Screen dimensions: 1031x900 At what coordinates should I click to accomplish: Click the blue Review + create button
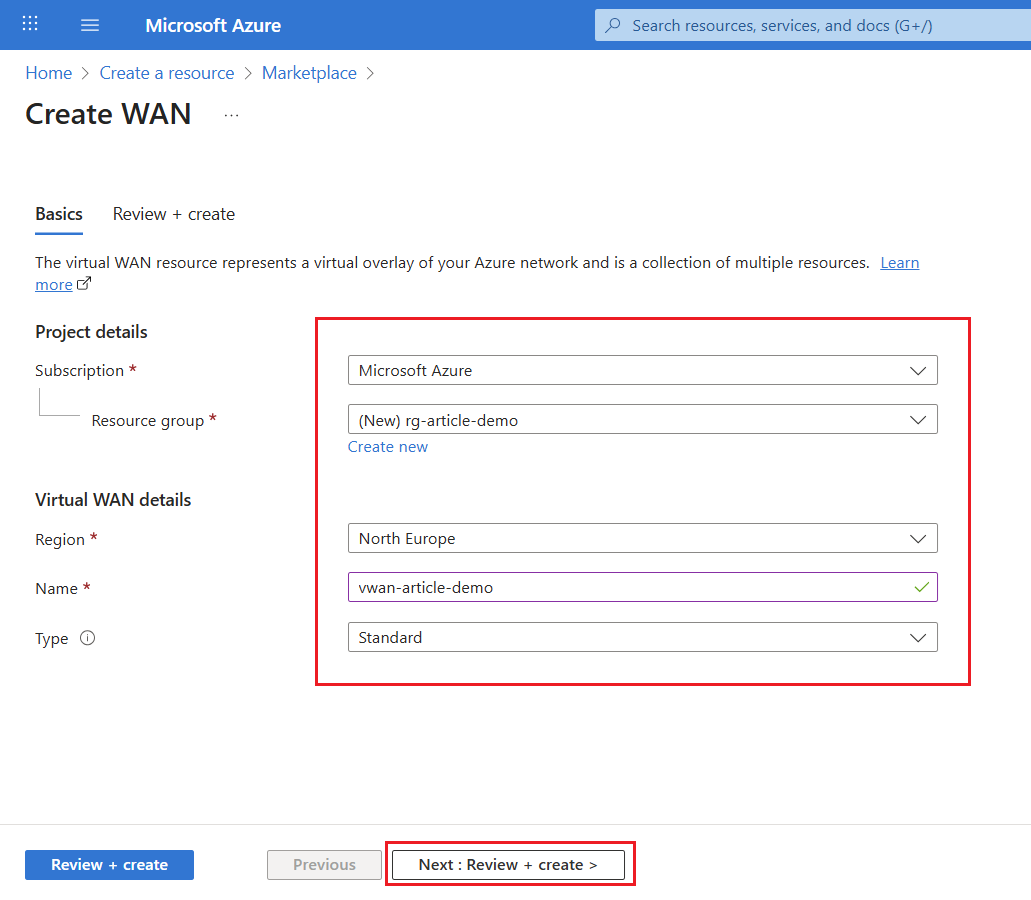pos(109,865)
